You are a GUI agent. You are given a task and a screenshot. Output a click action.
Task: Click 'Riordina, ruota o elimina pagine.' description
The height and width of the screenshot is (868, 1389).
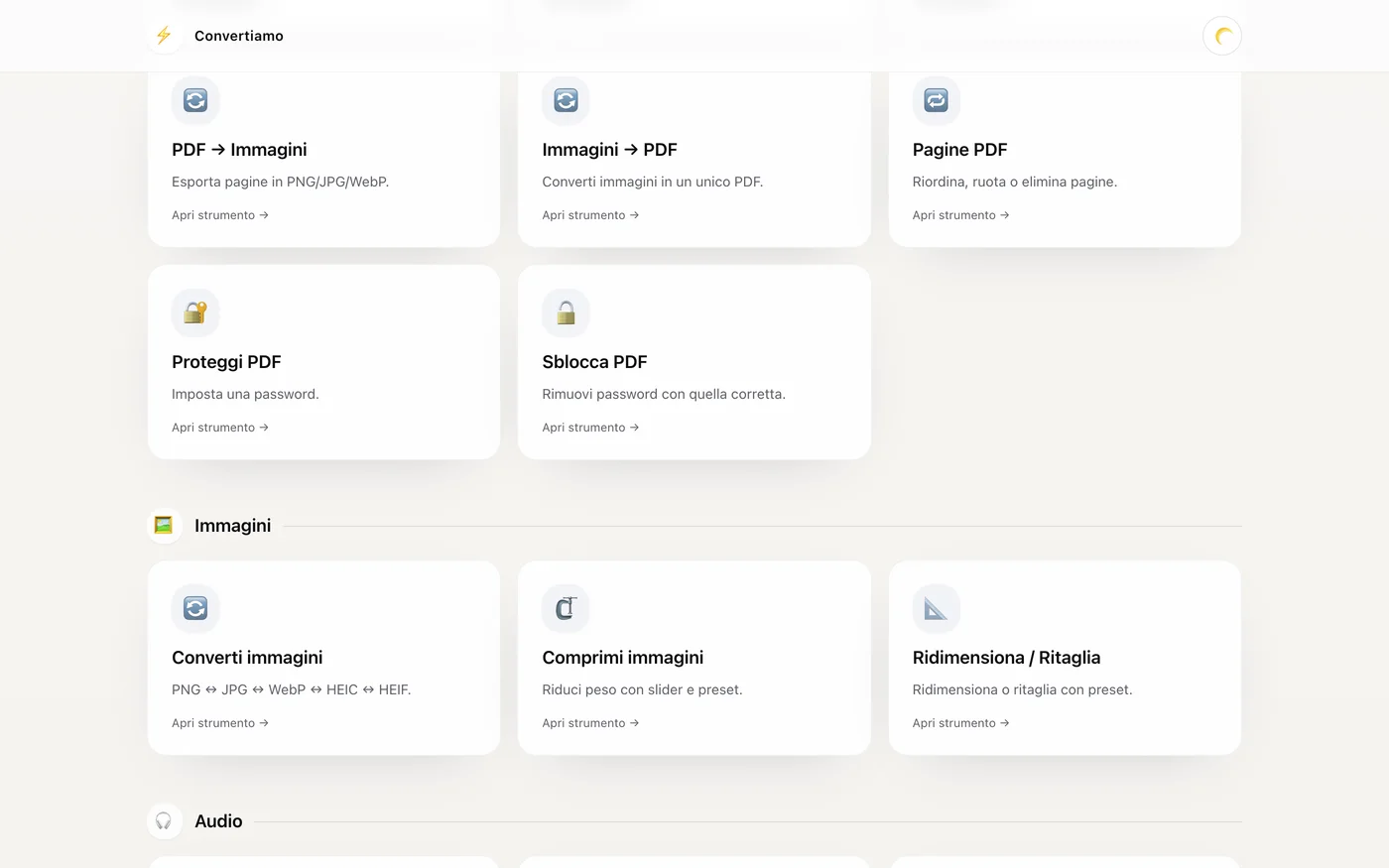[1015, 183]
